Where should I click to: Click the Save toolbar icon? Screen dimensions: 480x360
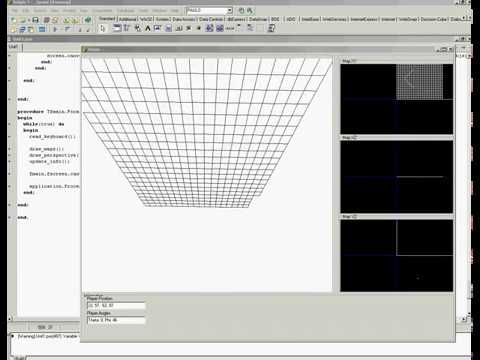pyautogui.click(x=35, y=20)
